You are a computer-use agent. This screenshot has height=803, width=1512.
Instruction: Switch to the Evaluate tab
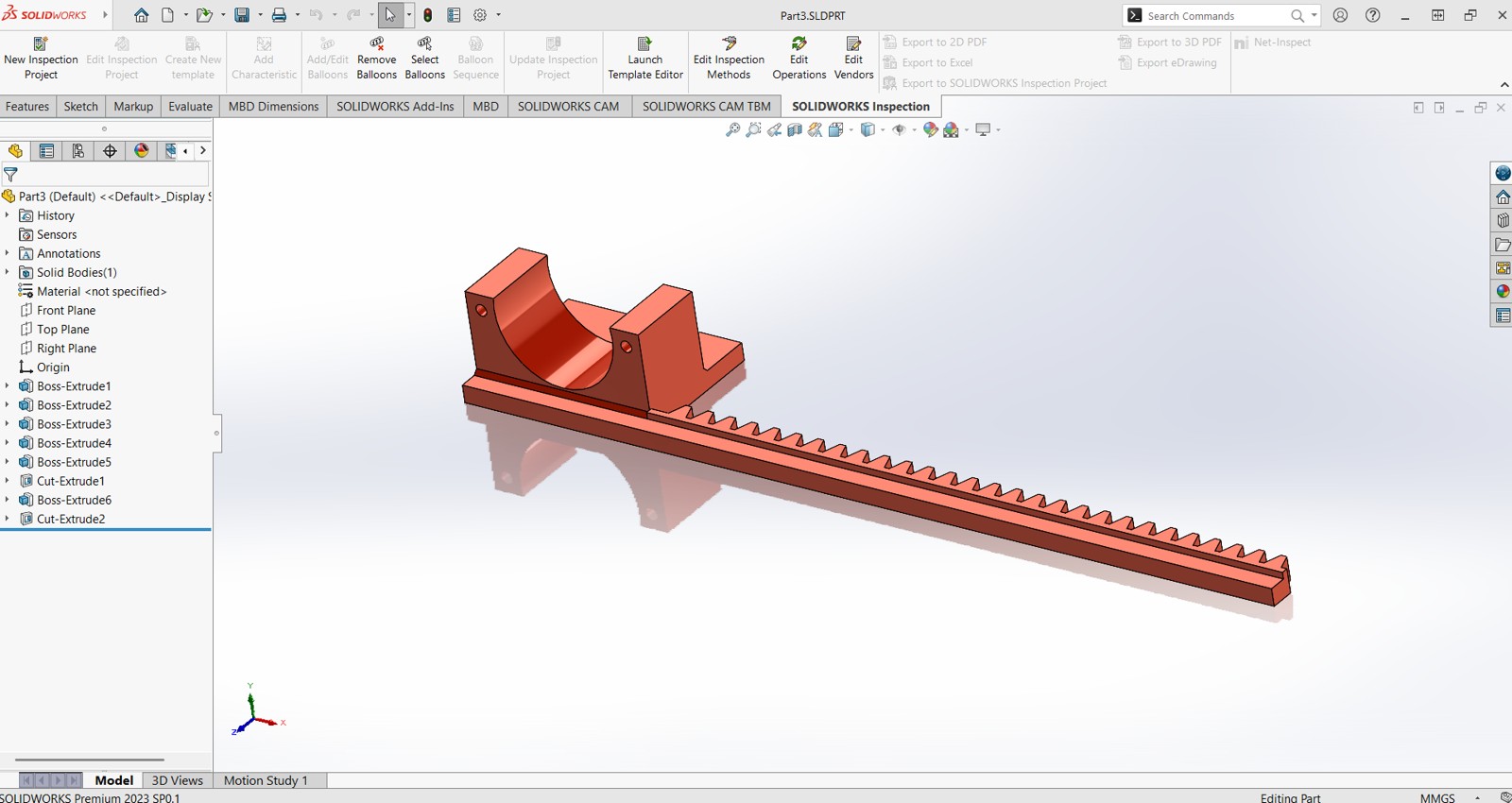click(x=190, y=107)
